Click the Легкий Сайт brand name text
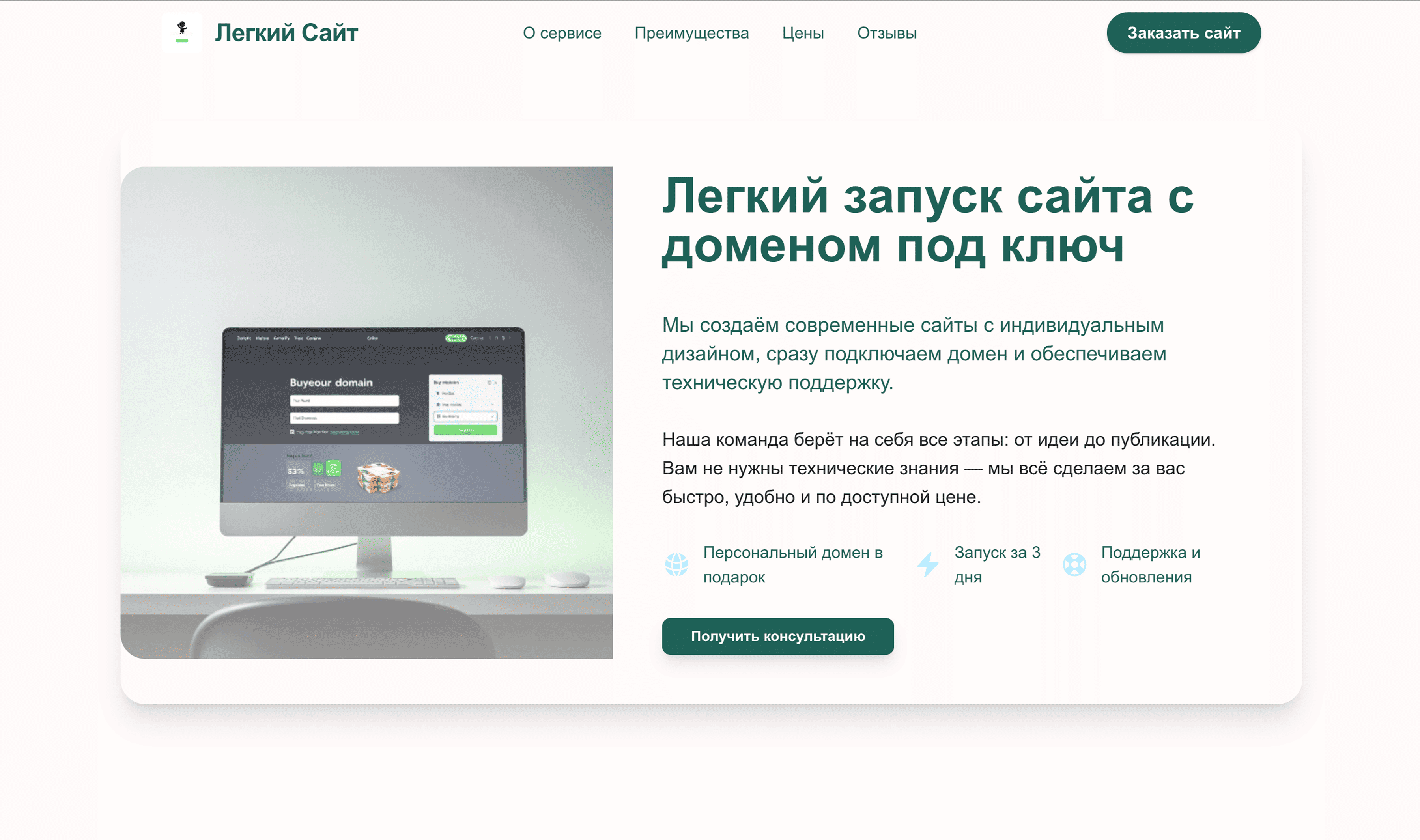This screenshot has width=1420, height=840. click(x=286, y=33)
